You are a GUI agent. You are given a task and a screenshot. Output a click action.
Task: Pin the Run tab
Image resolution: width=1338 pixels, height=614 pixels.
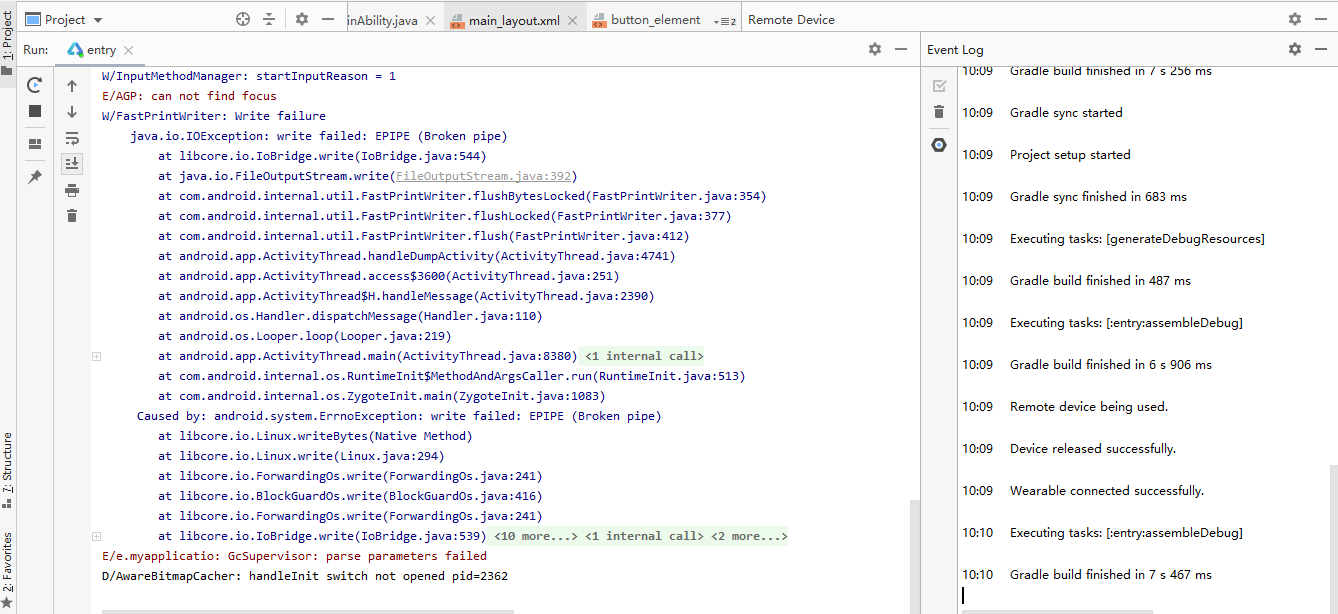[x=35, y=177]
